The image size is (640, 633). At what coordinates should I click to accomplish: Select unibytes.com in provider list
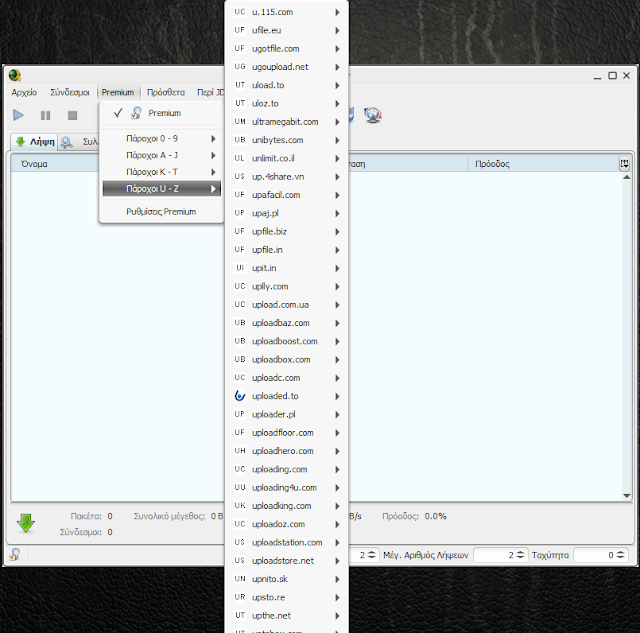click(x=287, y=140)
